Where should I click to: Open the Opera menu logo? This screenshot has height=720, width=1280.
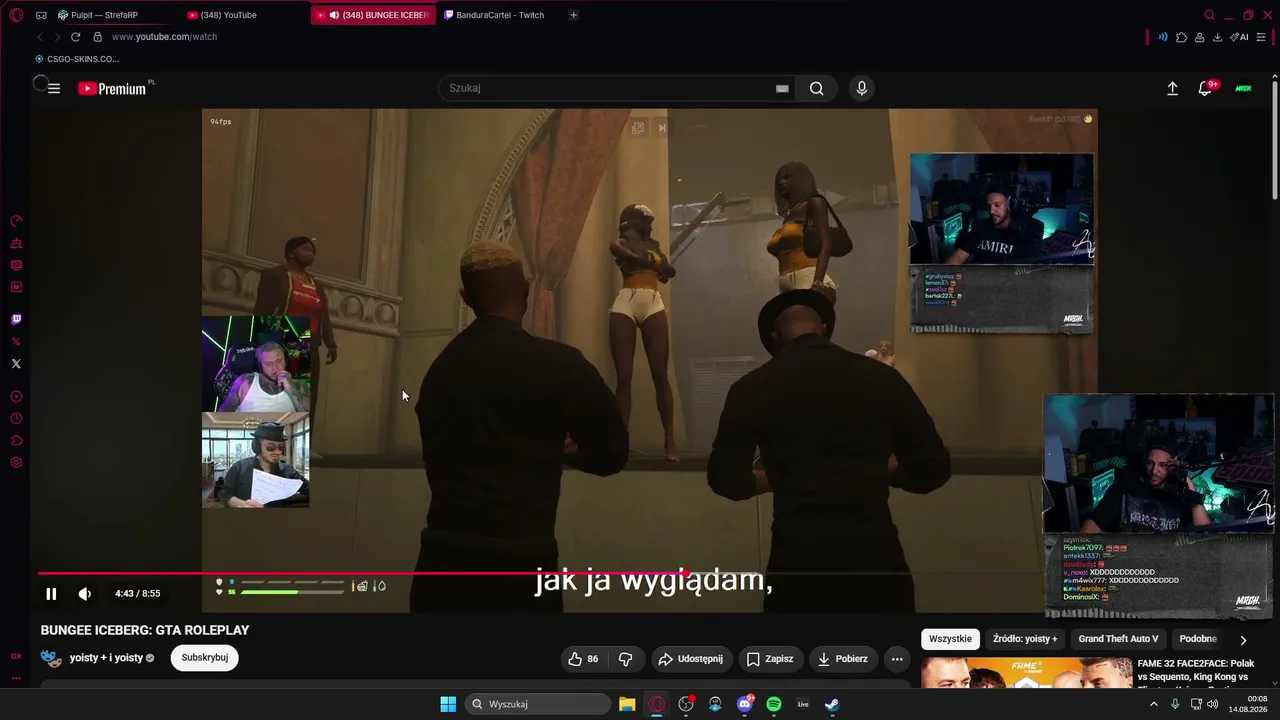pos(16,15)
